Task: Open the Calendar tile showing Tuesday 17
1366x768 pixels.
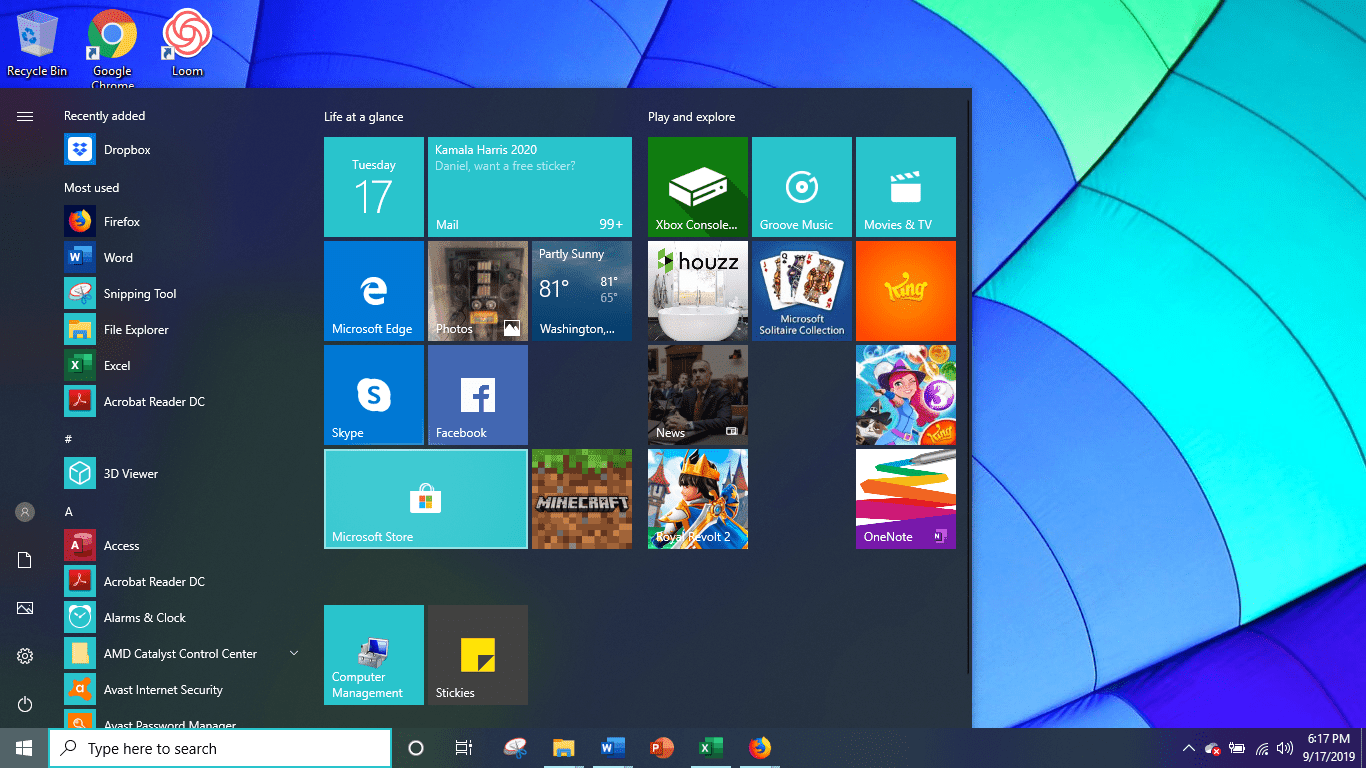Action: [374, 187]
